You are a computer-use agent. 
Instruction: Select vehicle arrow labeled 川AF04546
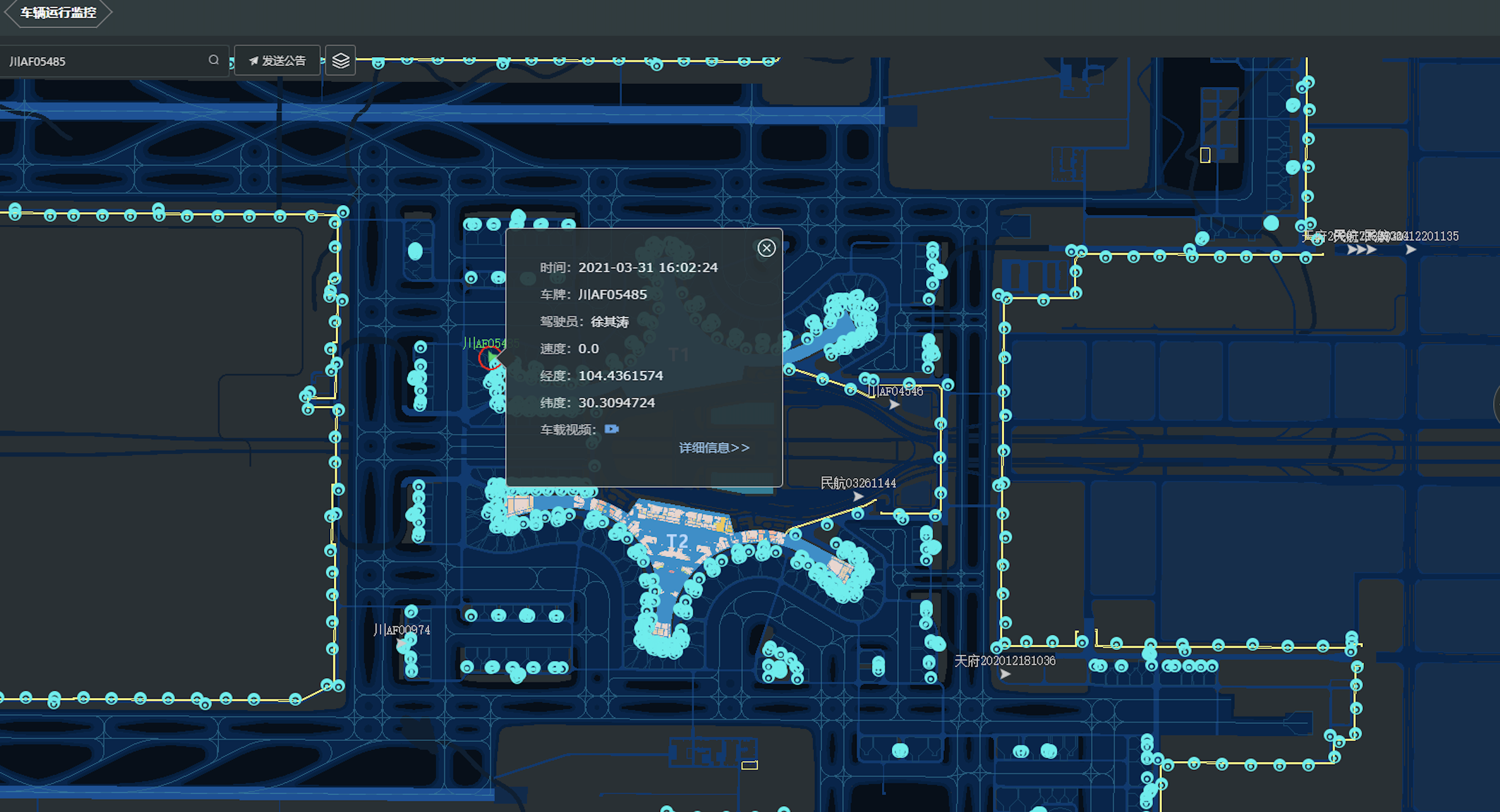[x=894, y=405]
